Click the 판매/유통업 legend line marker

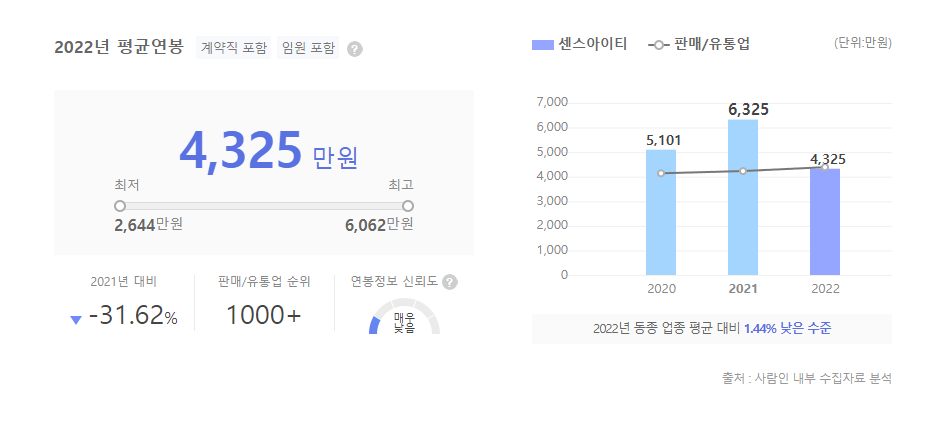pyautogui.click(x=659, y=45)
